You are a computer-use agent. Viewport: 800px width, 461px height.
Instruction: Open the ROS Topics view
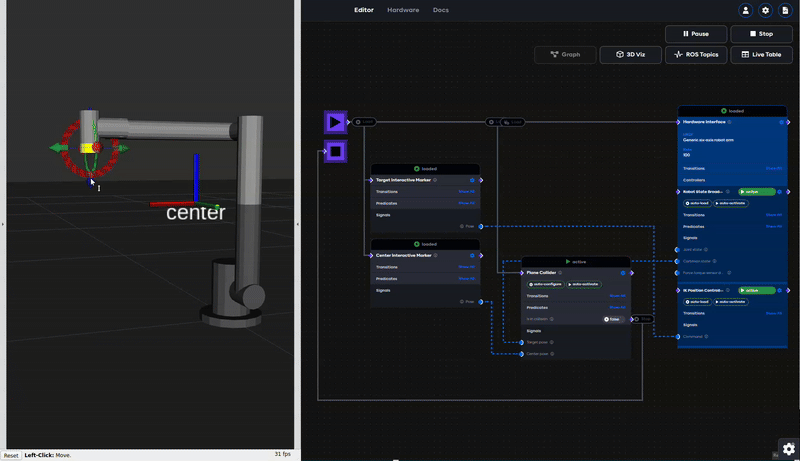click(x=696, y=55)
